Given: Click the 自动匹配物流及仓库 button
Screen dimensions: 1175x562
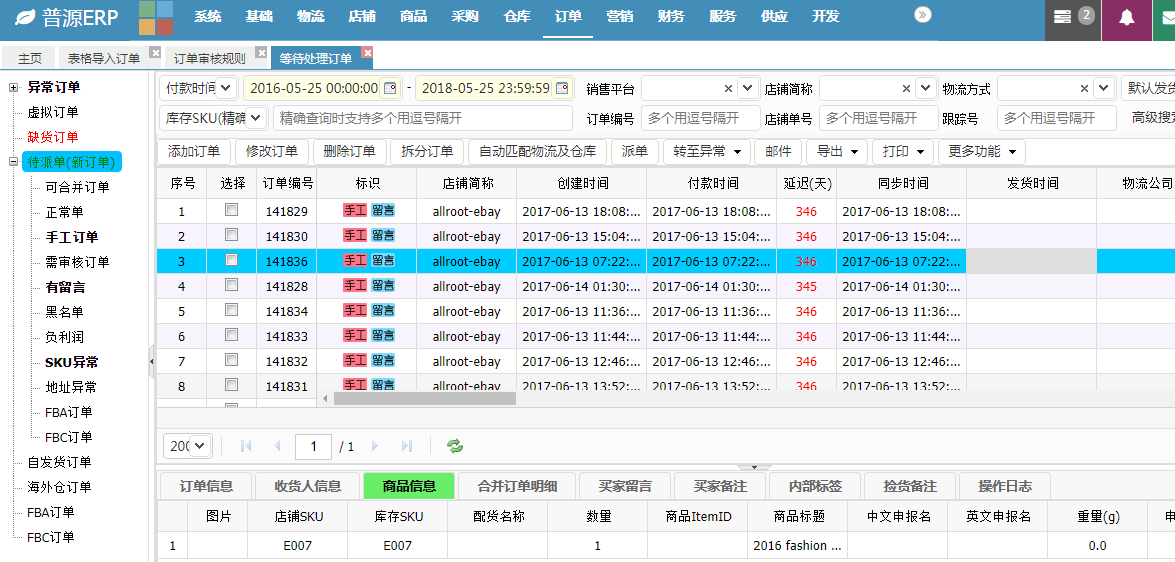Looking at the screenshot, I should coord(537,151).
